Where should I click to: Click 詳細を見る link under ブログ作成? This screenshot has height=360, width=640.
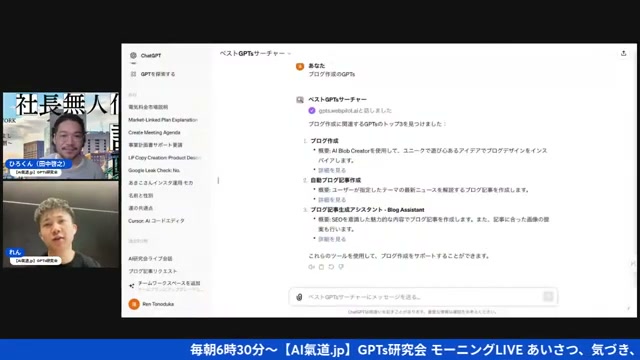[x=332, y=170]
